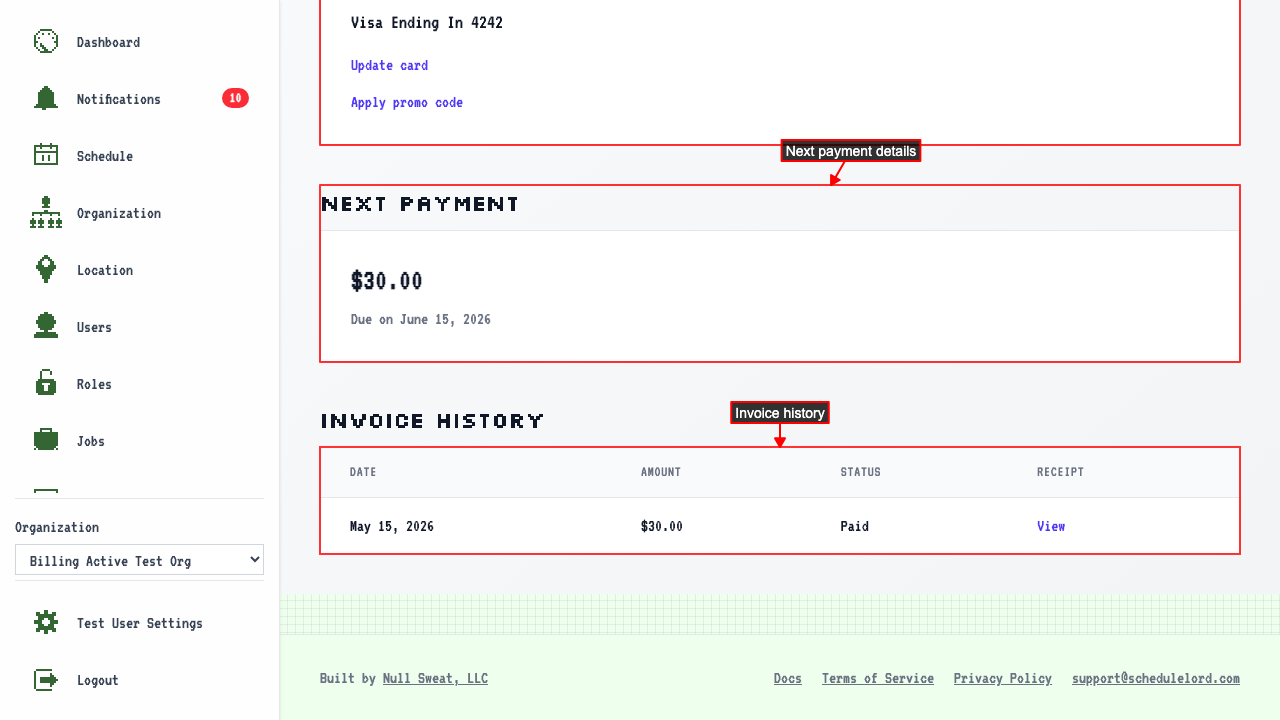
Task: Click the Users person icon
Action: pos(46,326)
